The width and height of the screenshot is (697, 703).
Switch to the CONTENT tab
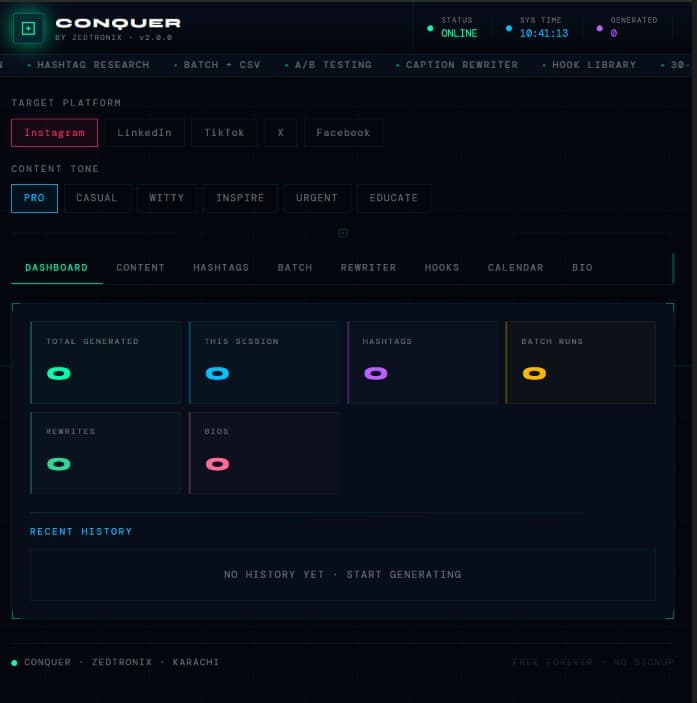140,268
